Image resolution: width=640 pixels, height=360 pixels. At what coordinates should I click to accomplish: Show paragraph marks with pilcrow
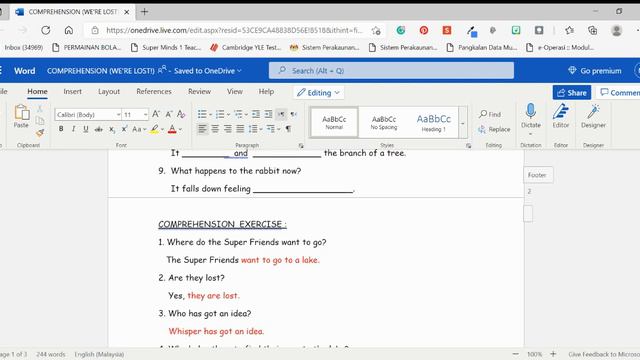288,129
